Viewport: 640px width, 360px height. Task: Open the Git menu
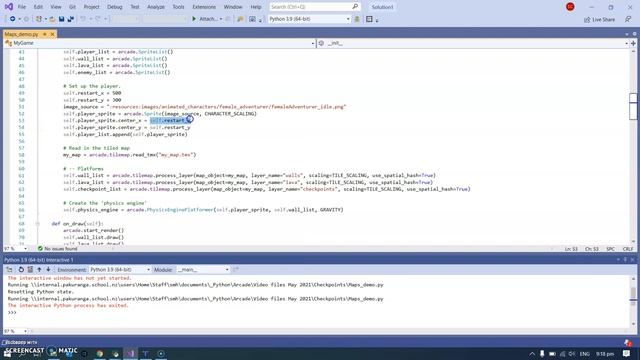(x=72, y=7)
